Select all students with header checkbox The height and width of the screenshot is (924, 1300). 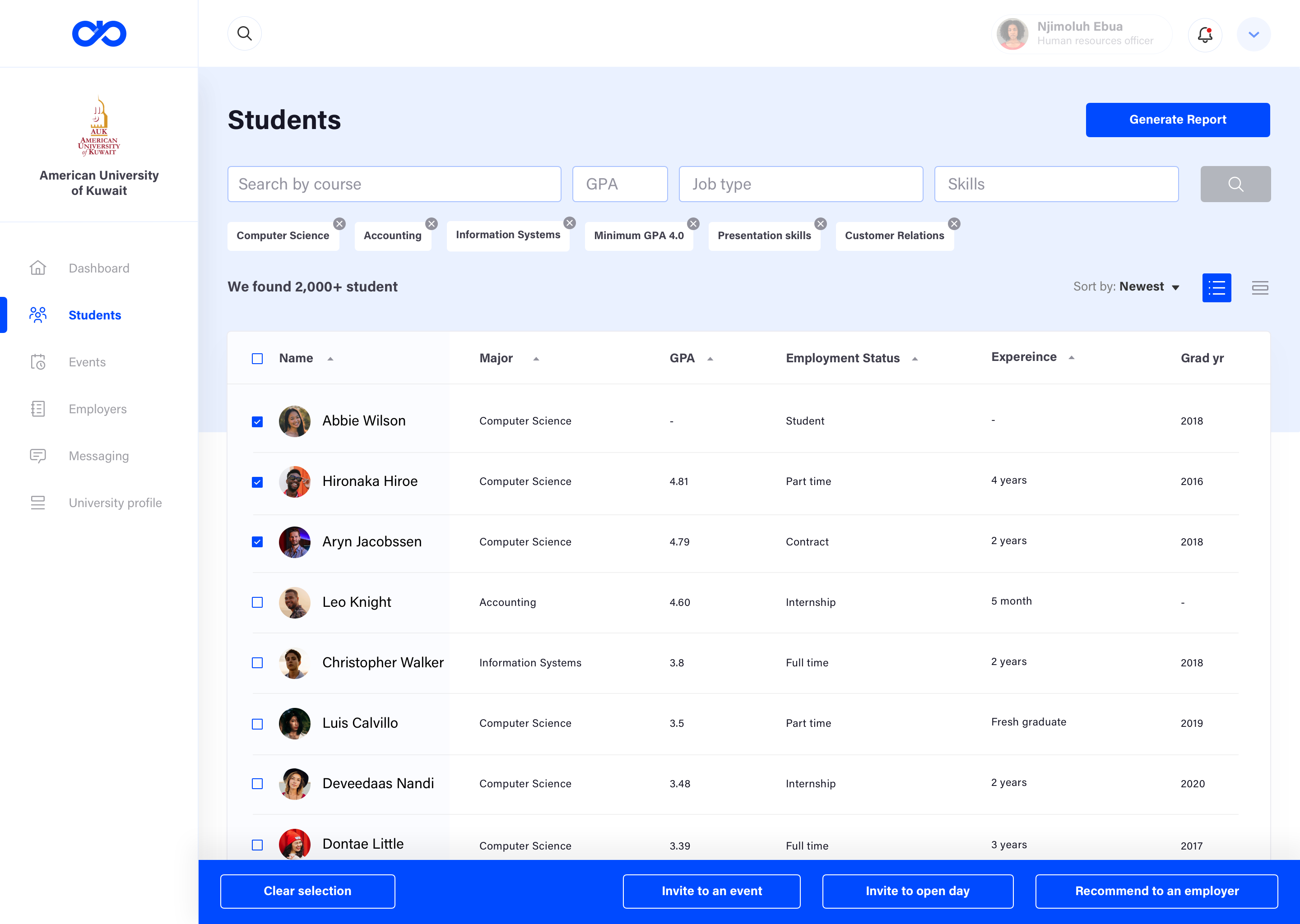(x=257, y=358)
